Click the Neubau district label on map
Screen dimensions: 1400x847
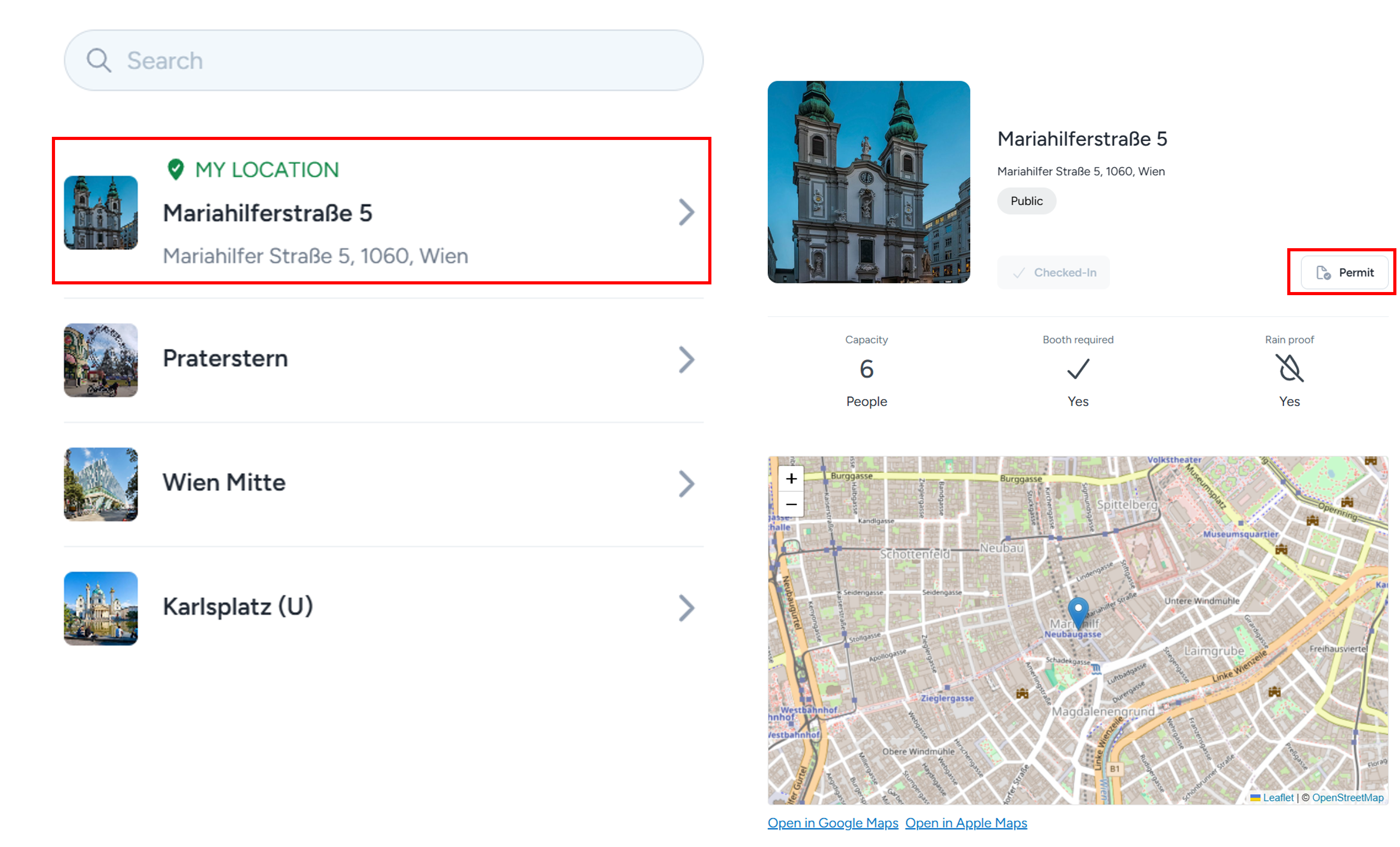click(x=1001, y=548)
